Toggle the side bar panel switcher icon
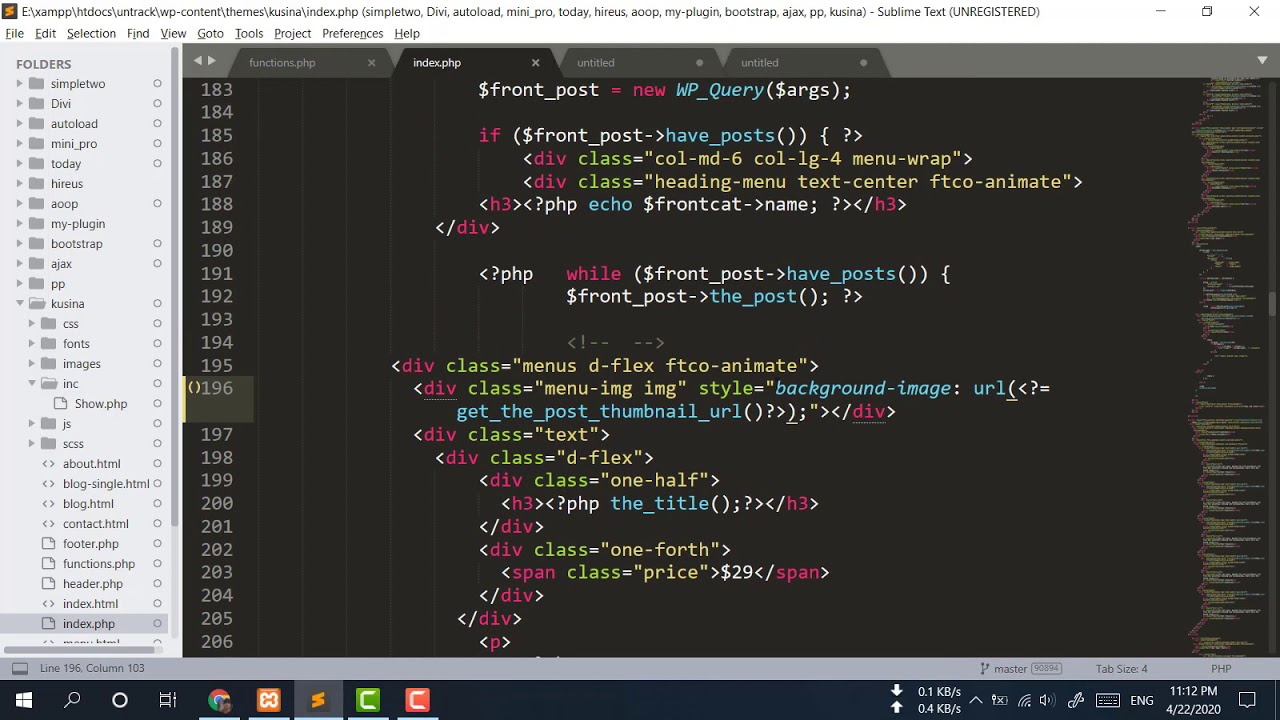Screen dimensions: 1280x720 pyautogui.click(x=19, y=668)
